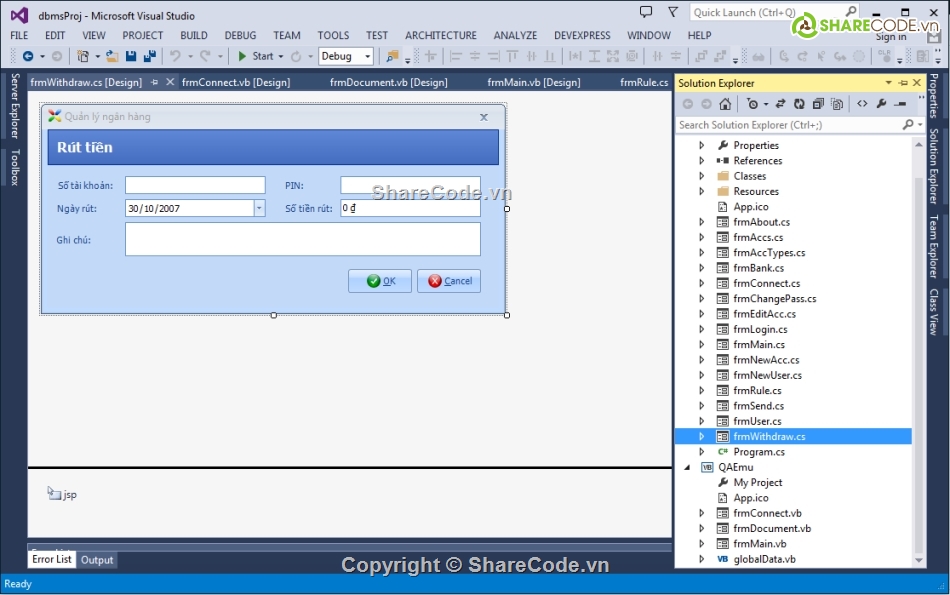Viewport: 950px width, 595px height.
Task: Click the Align Lefts layout toolbar icon
Action: (456, 56)
